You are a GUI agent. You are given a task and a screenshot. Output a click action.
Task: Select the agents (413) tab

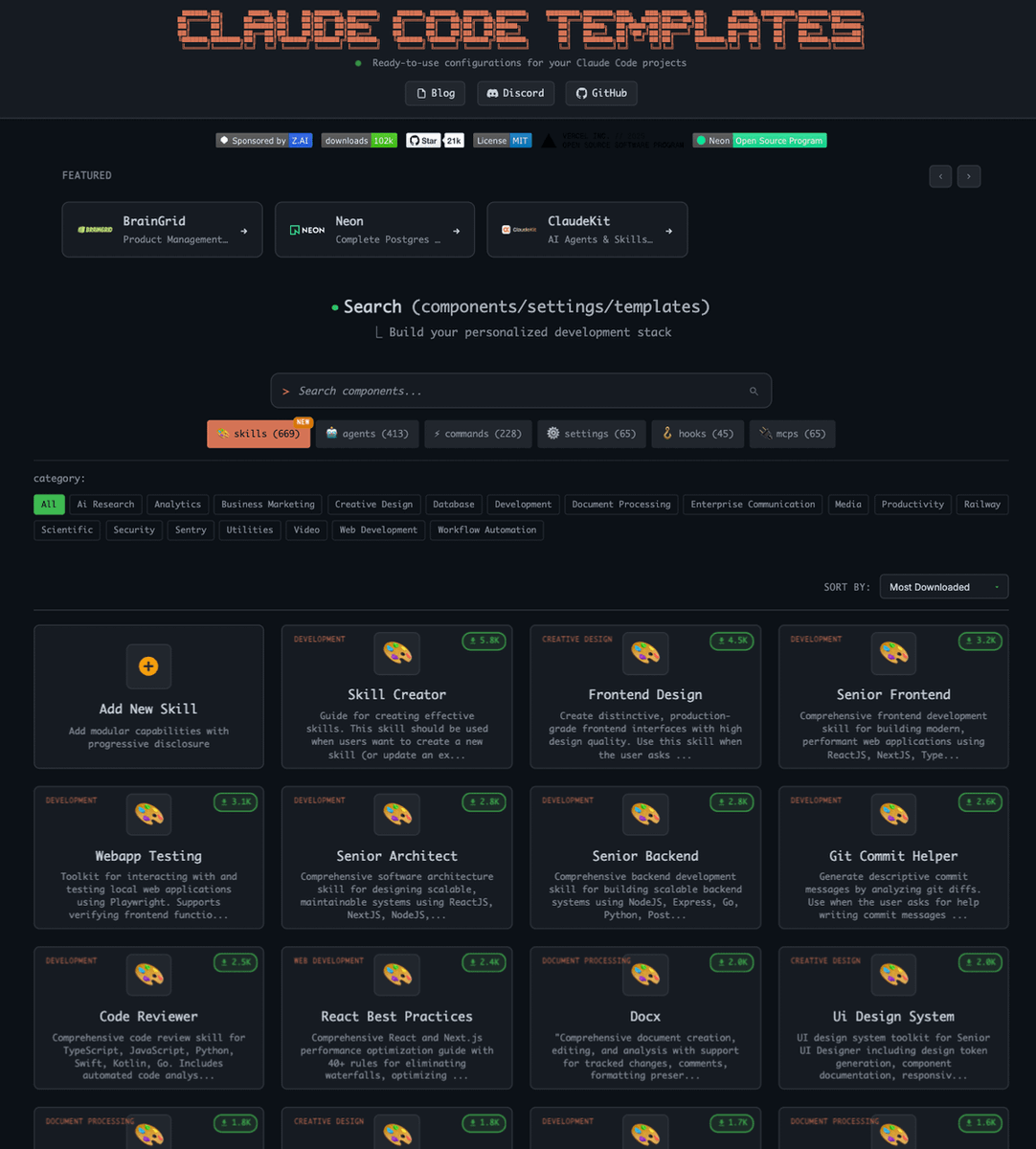pyautogui.click(x=367, y=434)
